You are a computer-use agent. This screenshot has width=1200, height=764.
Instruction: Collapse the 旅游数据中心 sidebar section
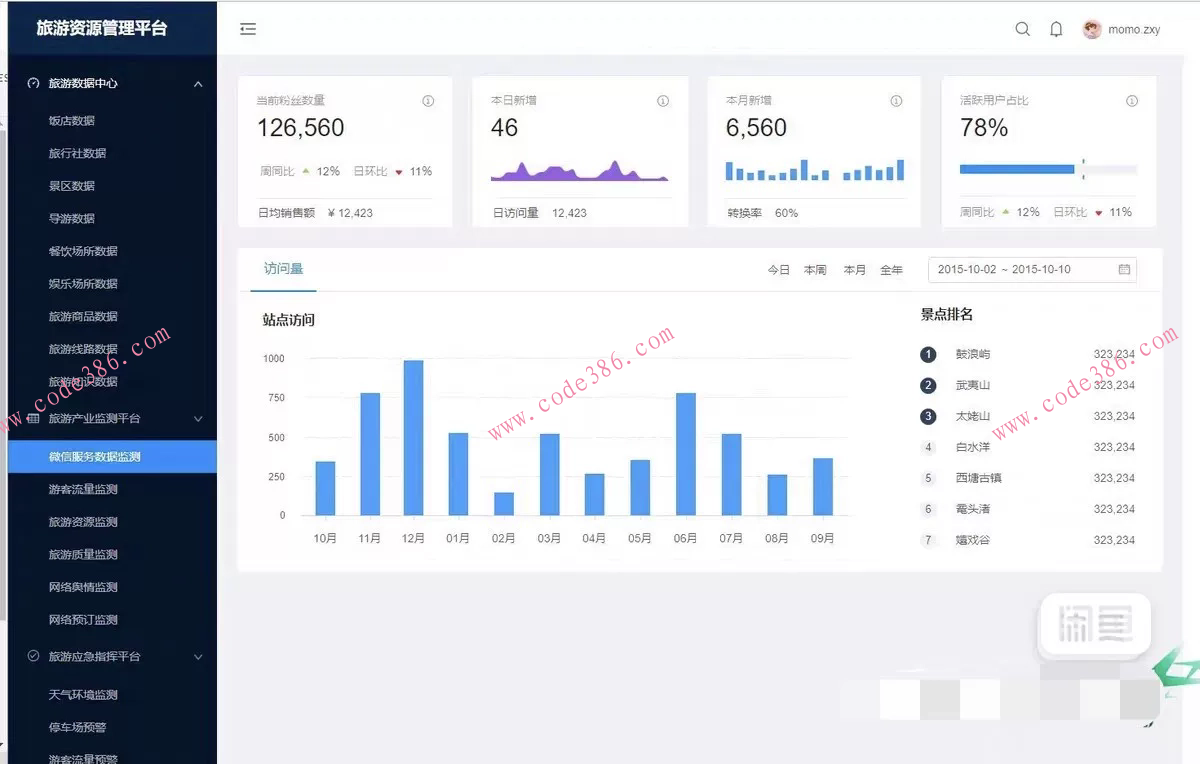(198, 84)
